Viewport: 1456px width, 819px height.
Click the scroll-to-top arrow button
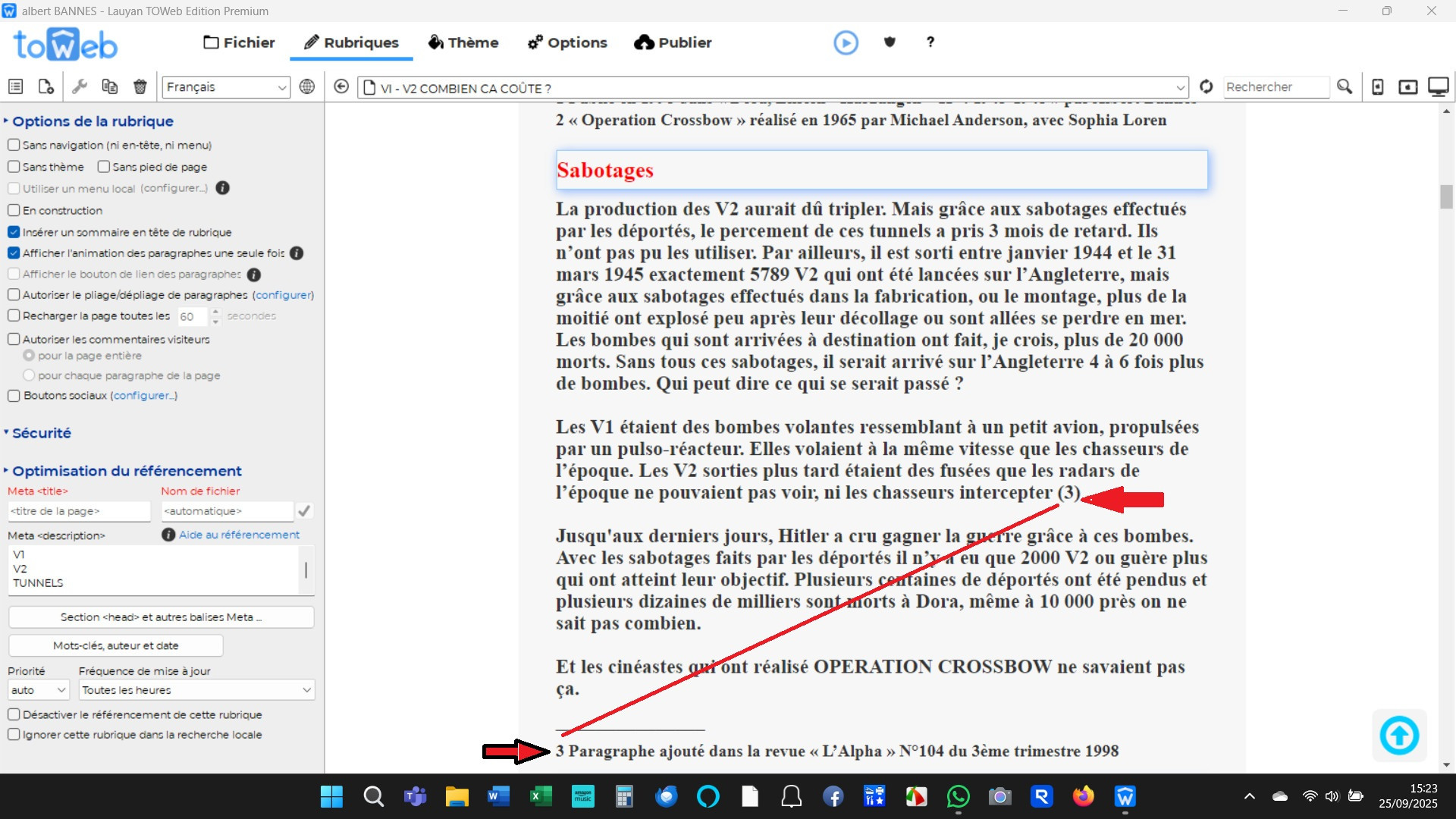pos(1399,735)
